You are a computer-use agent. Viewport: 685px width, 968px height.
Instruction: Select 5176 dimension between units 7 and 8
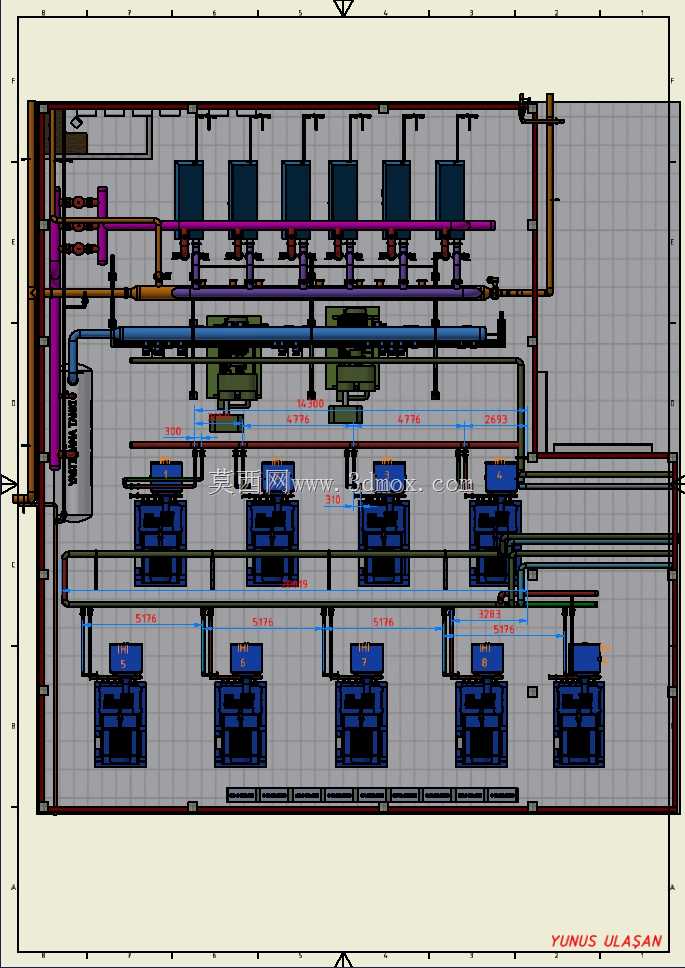coord(383,622)
